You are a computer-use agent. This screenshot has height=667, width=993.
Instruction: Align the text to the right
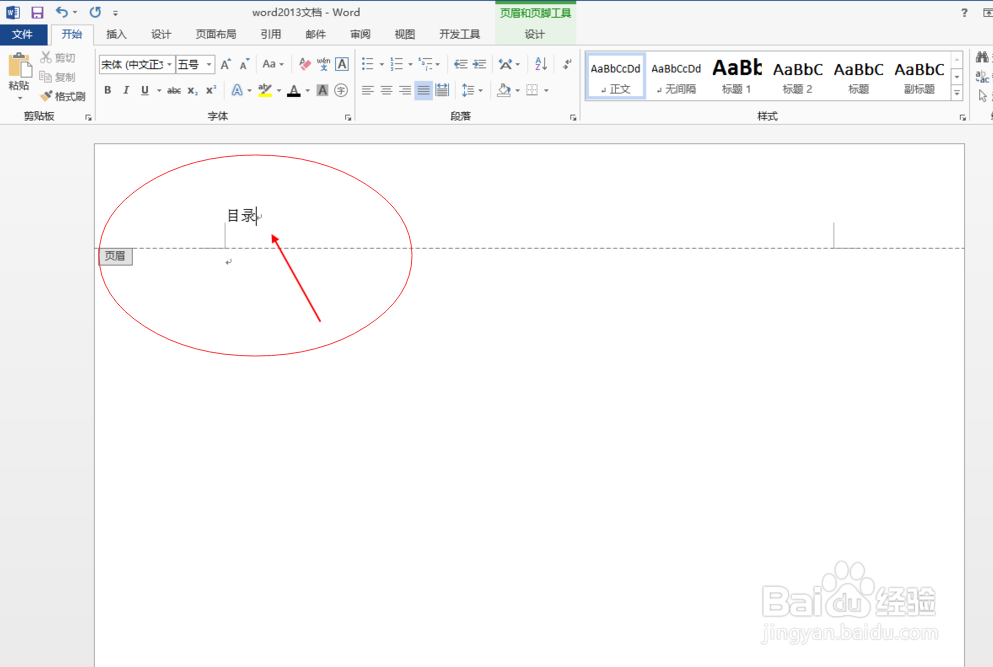405,91
